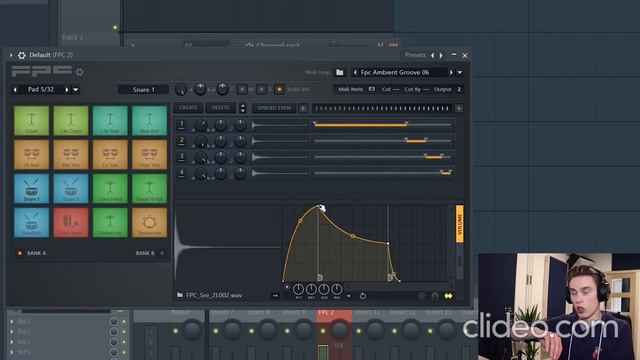640x360 pixels.
Task: Click gear icon next to FPC logo
Action: [80, 72]
